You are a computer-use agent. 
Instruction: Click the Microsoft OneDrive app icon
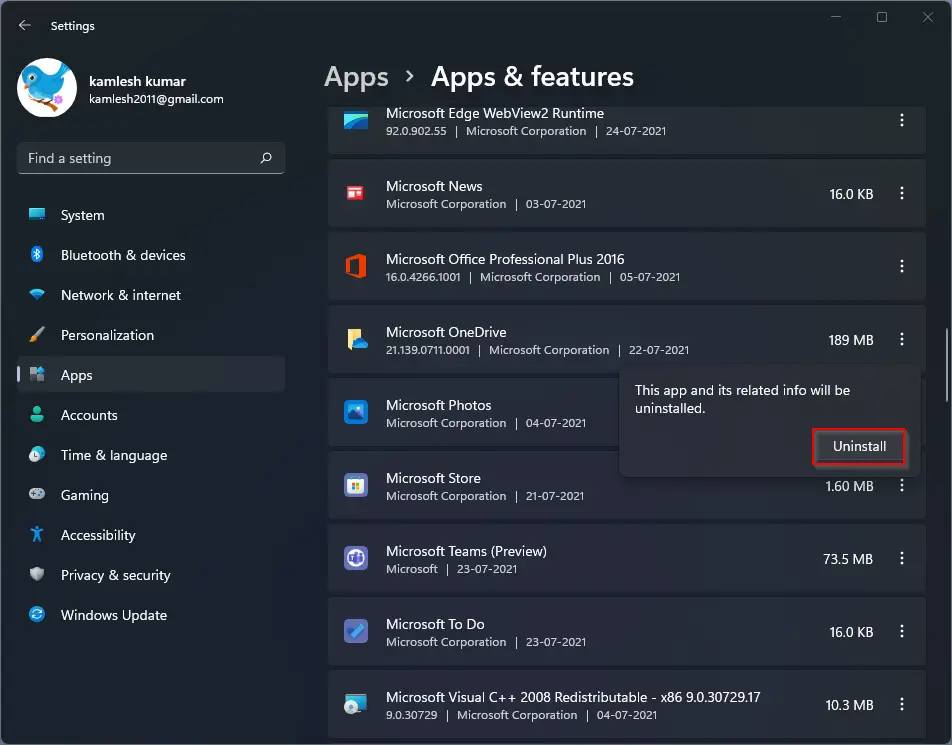click(x=357, y=339)
